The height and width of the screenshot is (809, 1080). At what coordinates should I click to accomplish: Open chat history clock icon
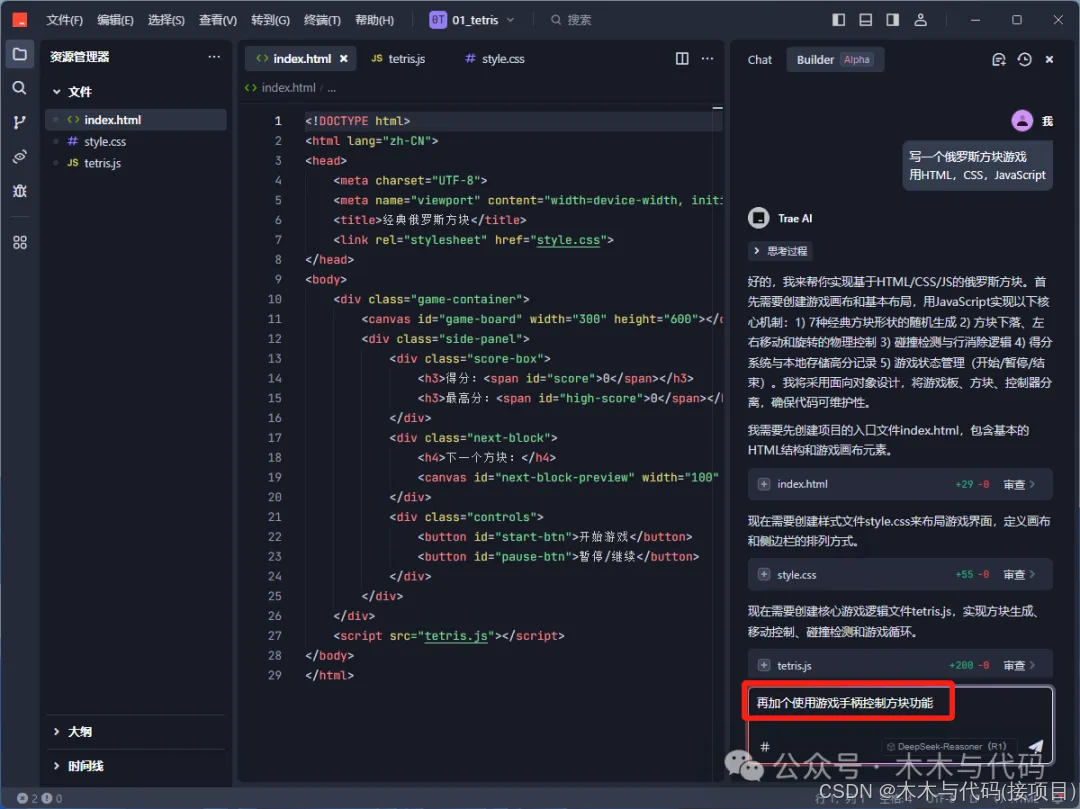pyautogui.click(x=1024, y=60)
